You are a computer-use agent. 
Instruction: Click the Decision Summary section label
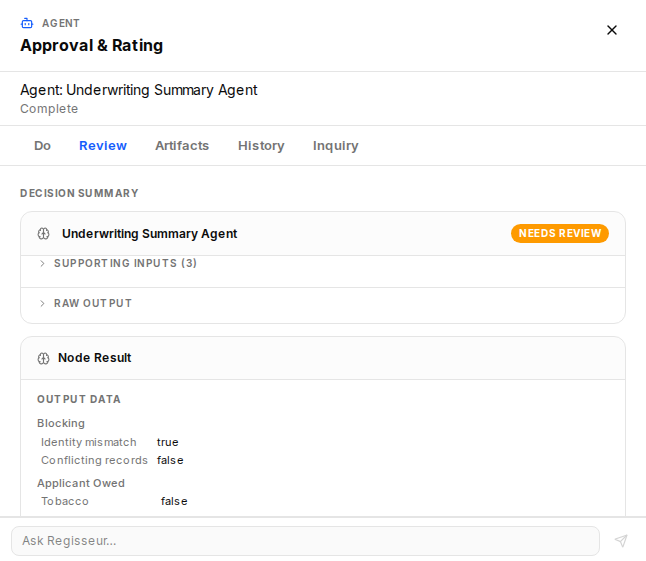pyautogui.click(x=79, y=193)
